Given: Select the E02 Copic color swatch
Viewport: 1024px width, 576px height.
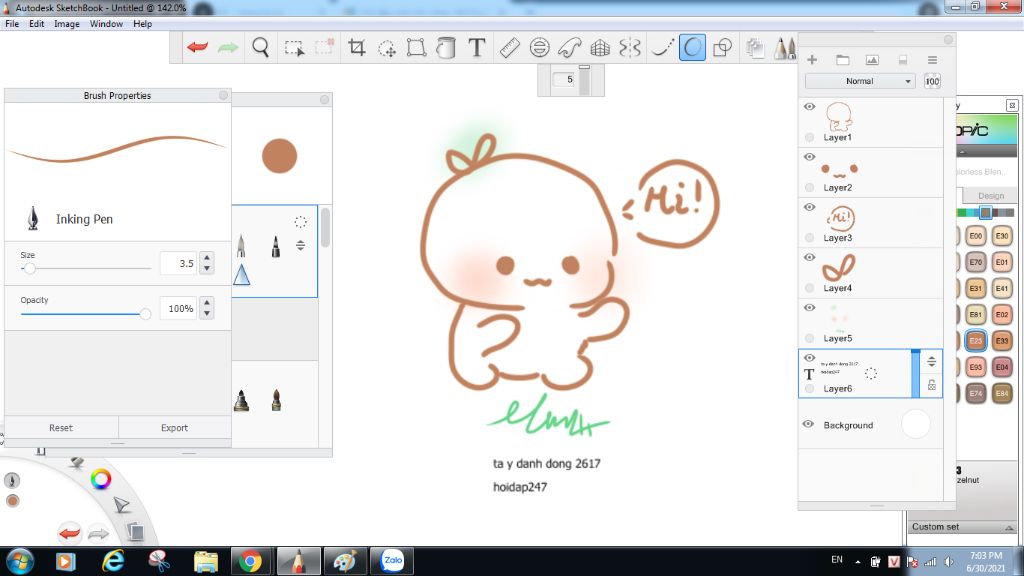Looking at the screenshot, I should [1002, 314].
